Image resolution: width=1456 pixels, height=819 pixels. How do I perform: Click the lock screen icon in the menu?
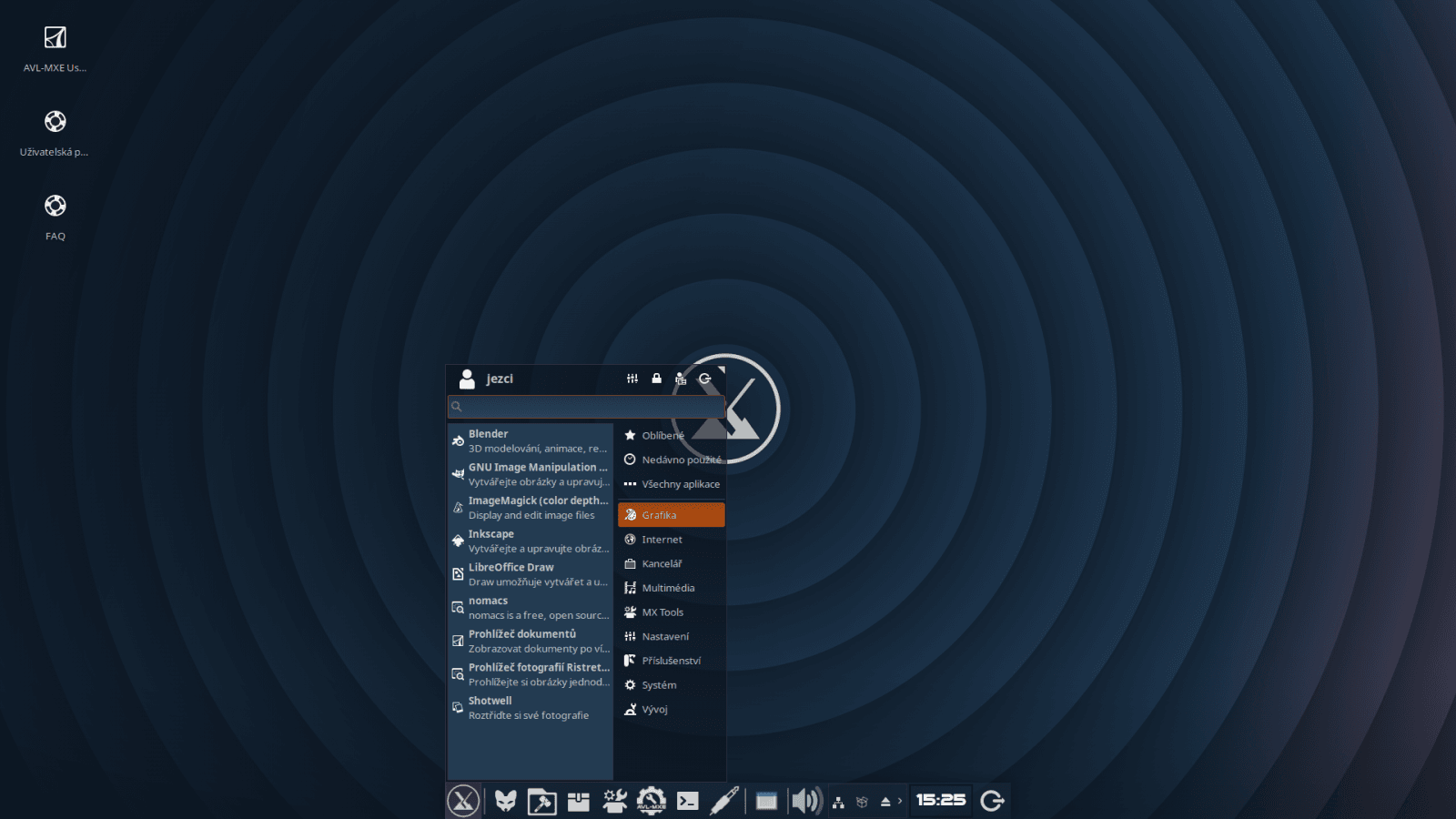pyautogui.click(x=656, y=378)
